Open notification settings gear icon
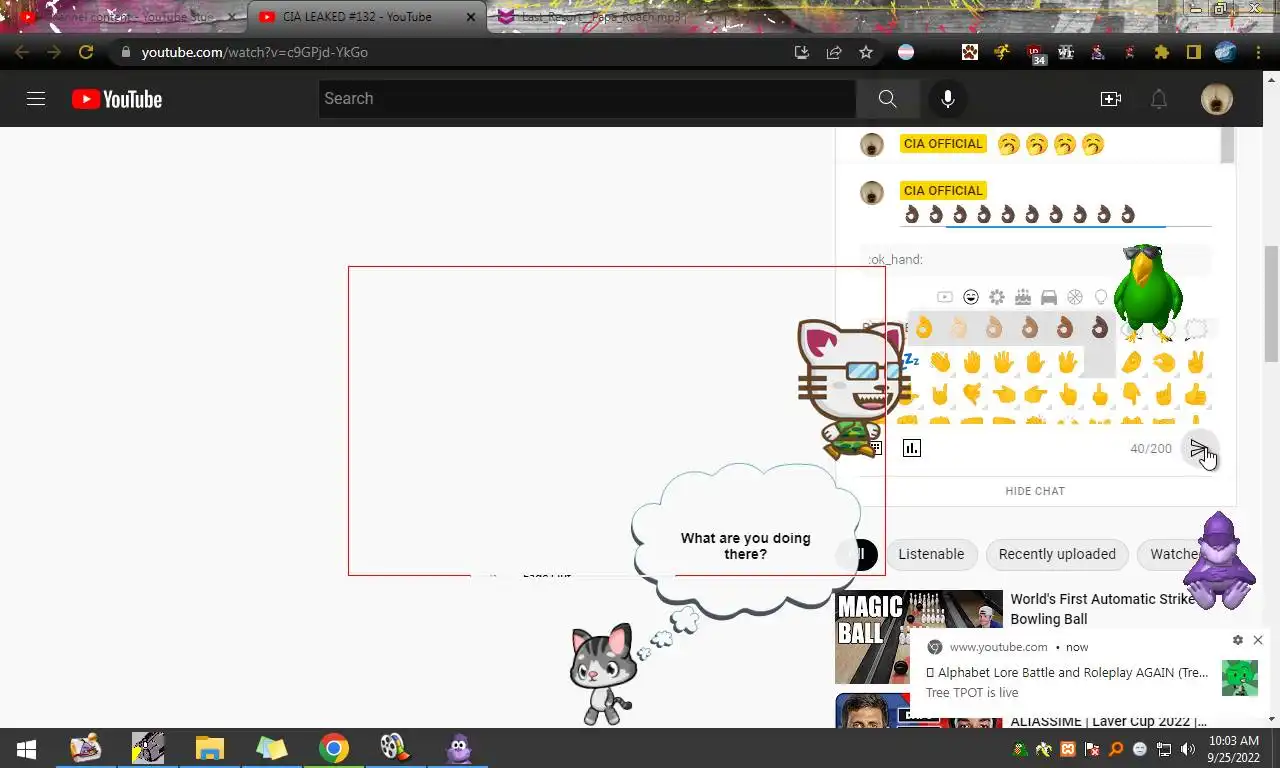Screen dimensions: 1280x768 (1238, 640)
